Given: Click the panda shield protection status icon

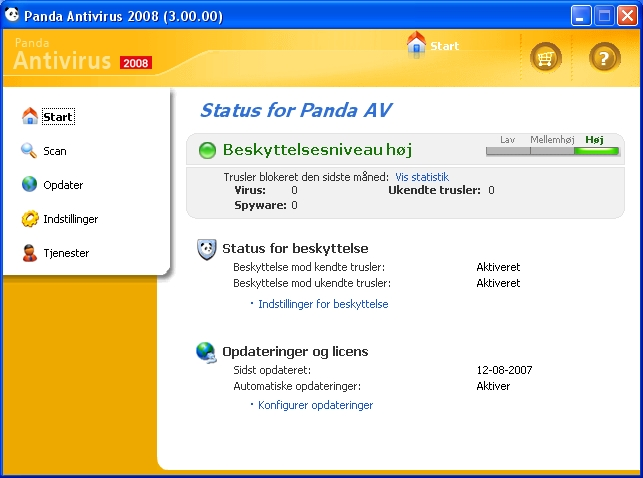Looking at the screenshot, I should click(207, 249).
